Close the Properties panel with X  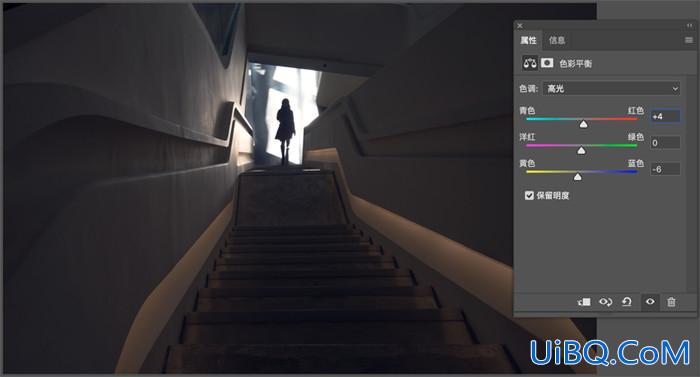[x=520, y=26]
